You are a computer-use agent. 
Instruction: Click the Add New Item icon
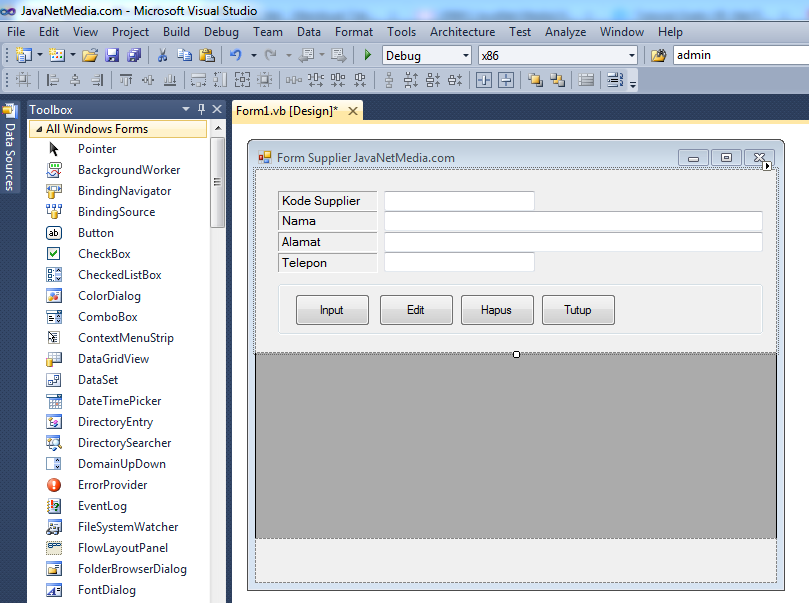(x=56, y=55)
